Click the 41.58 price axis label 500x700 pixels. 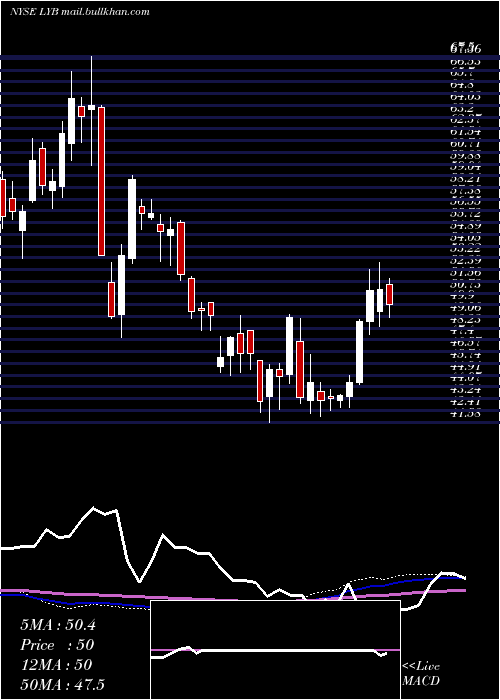[x=465, y=413]
